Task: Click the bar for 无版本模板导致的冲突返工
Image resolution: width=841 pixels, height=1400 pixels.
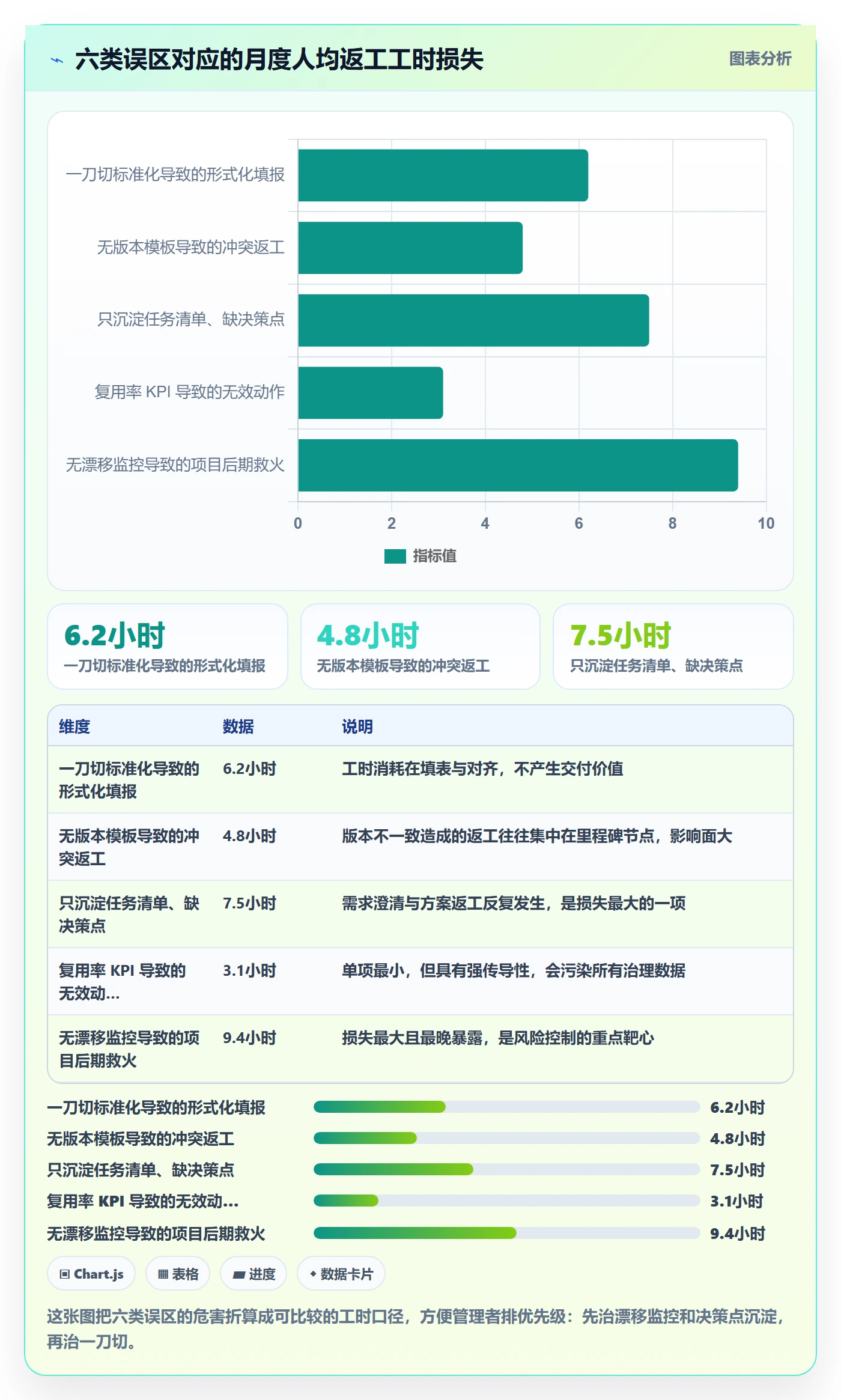Action: [x=410, y=248]
